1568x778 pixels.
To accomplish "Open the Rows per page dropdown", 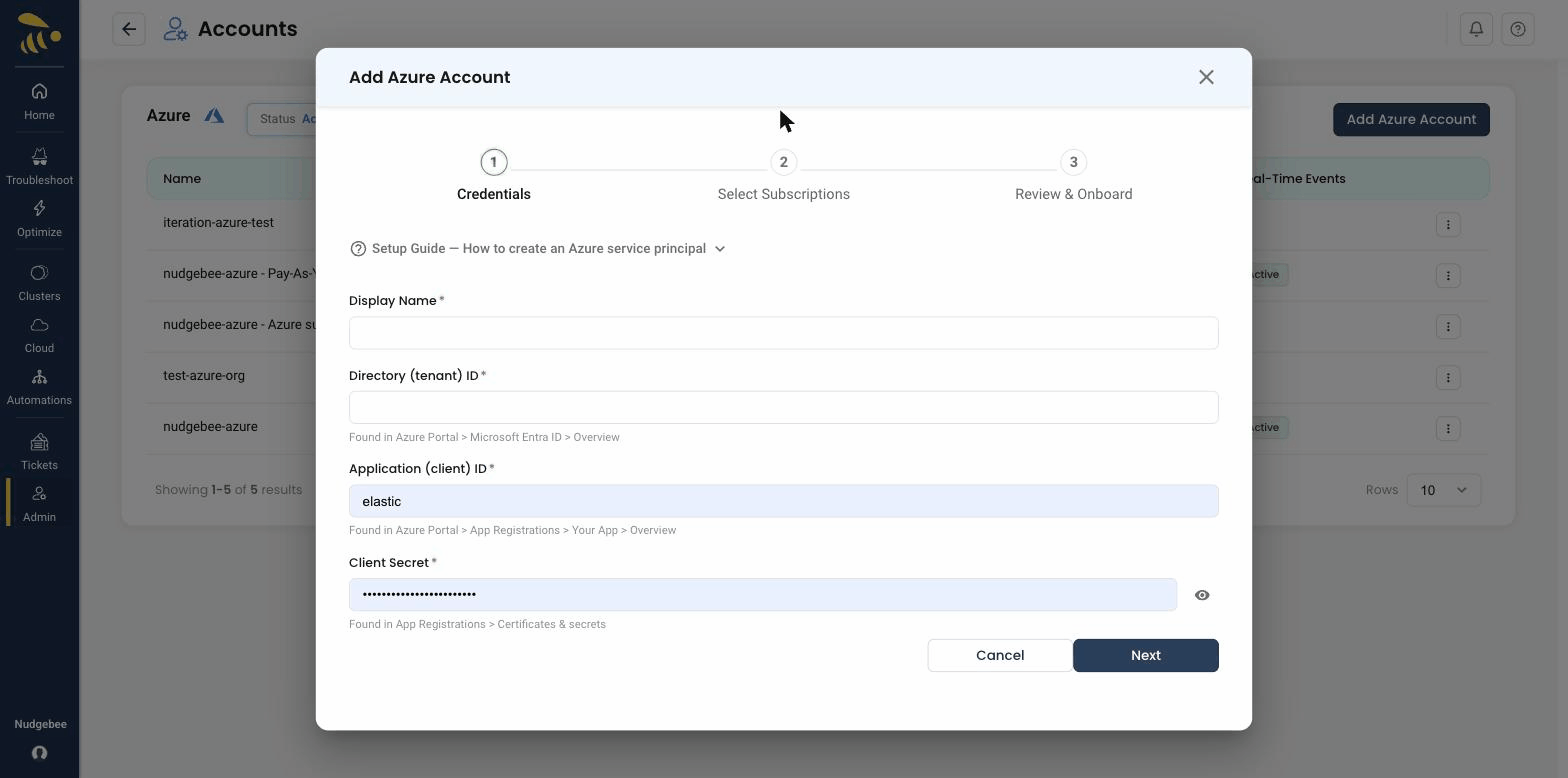I will (1443, 490).
